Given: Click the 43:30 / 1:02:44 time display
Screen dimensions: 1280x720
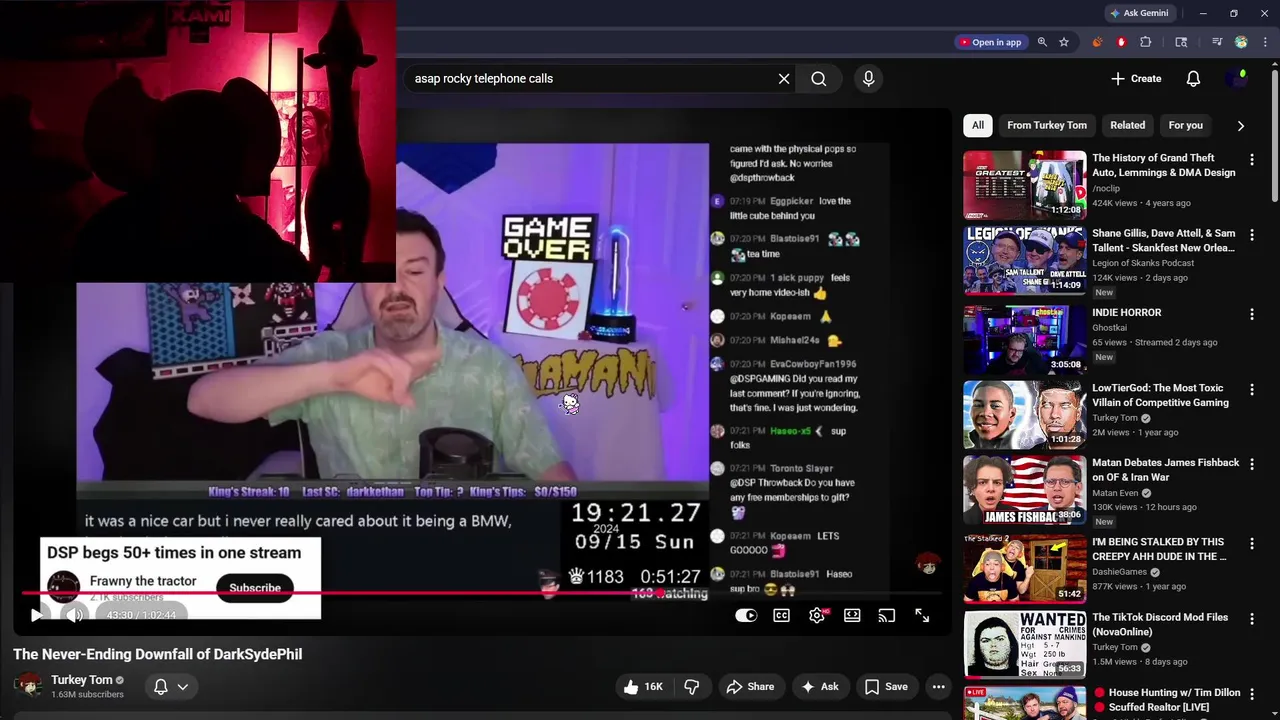Looking at the screenshot, I should pyautogui.click(x=141, y=615).
